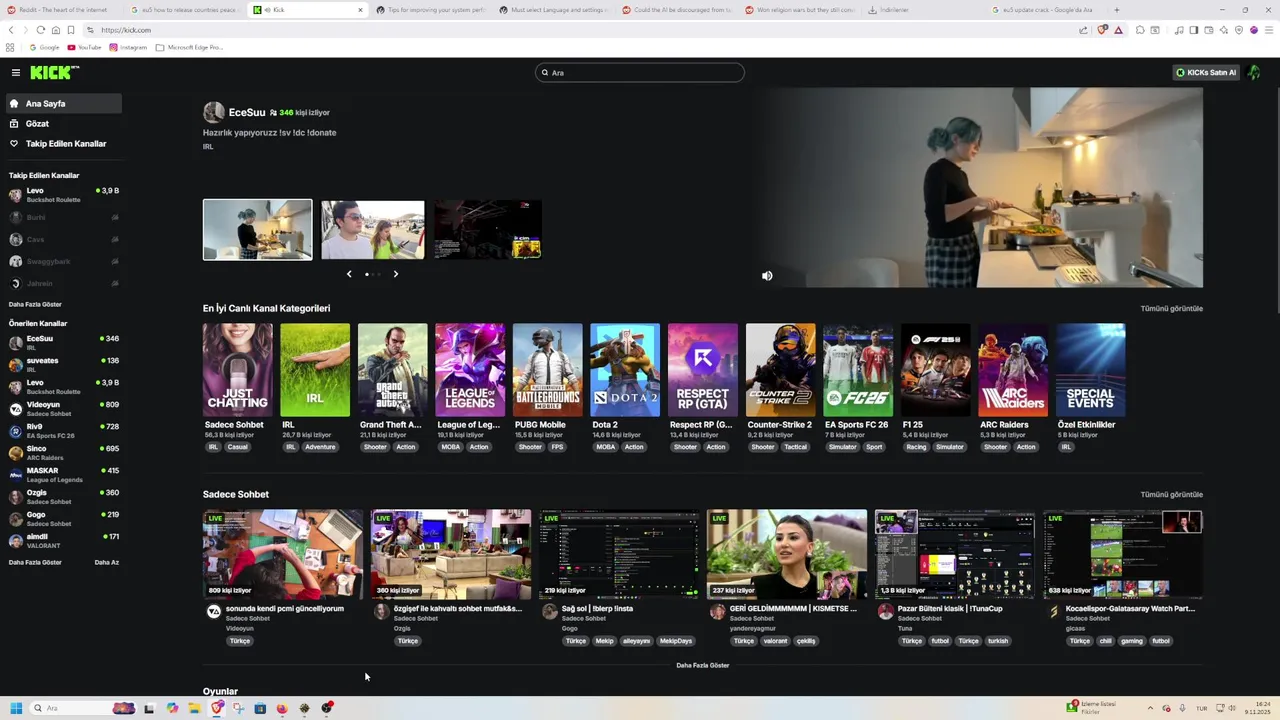Open EA Sports FC 26 category cover

(858, 369)
